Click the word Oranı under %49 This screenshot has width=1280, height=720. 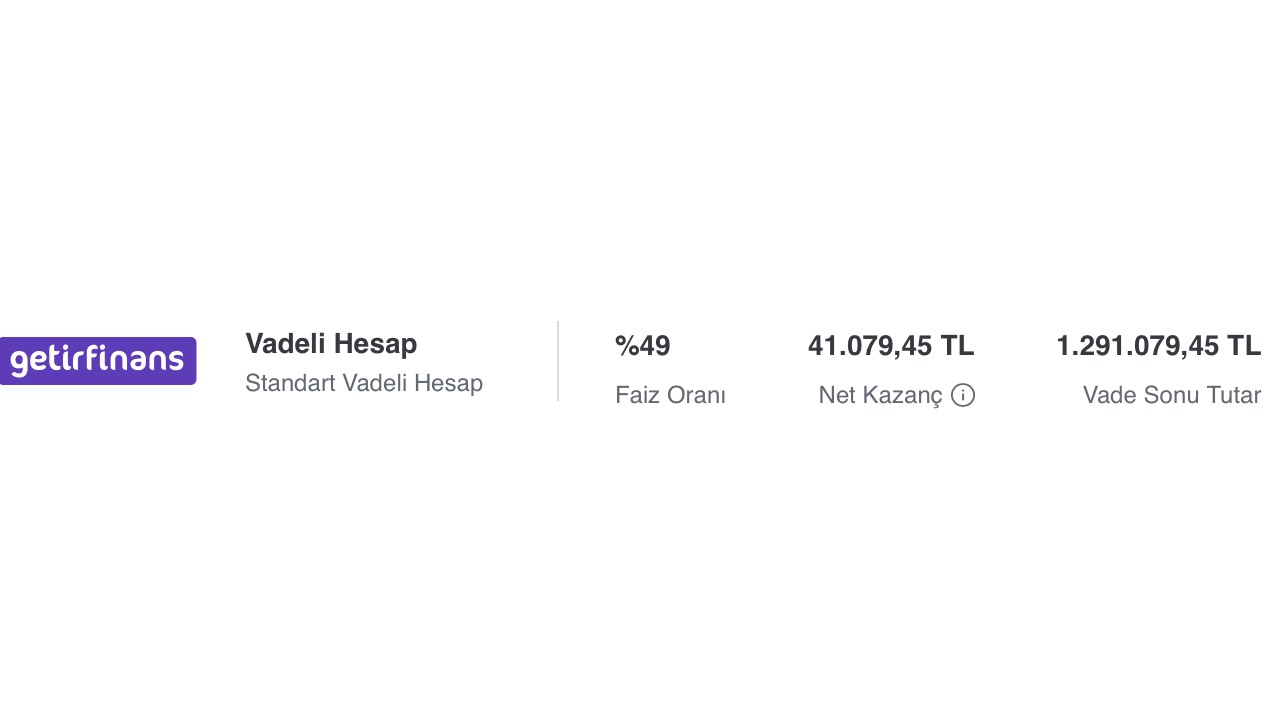coord(697,395)
